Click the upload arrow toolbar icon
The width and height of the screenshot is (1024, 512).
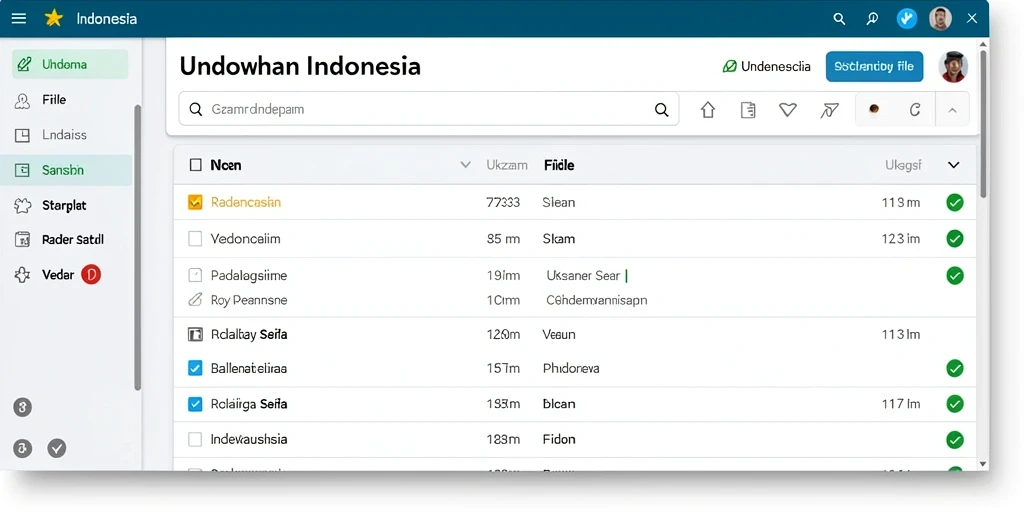pos(708,110)
